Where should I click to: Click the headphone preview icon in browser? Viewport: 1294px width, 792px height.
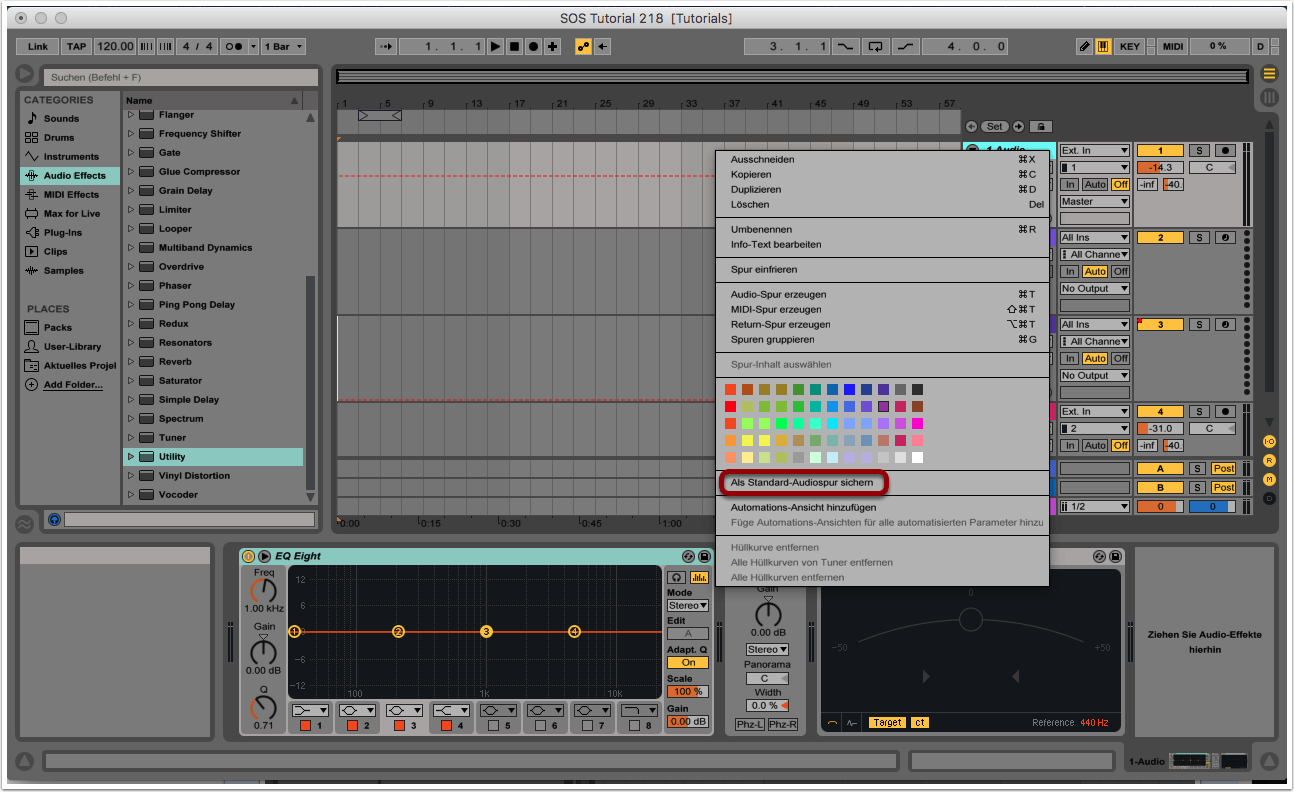pos(53,520)
